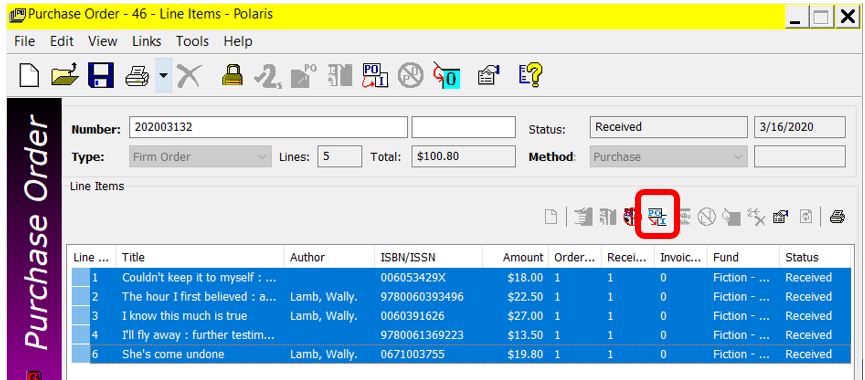
Task: Open the Tools menu
Action: [193, 41]
